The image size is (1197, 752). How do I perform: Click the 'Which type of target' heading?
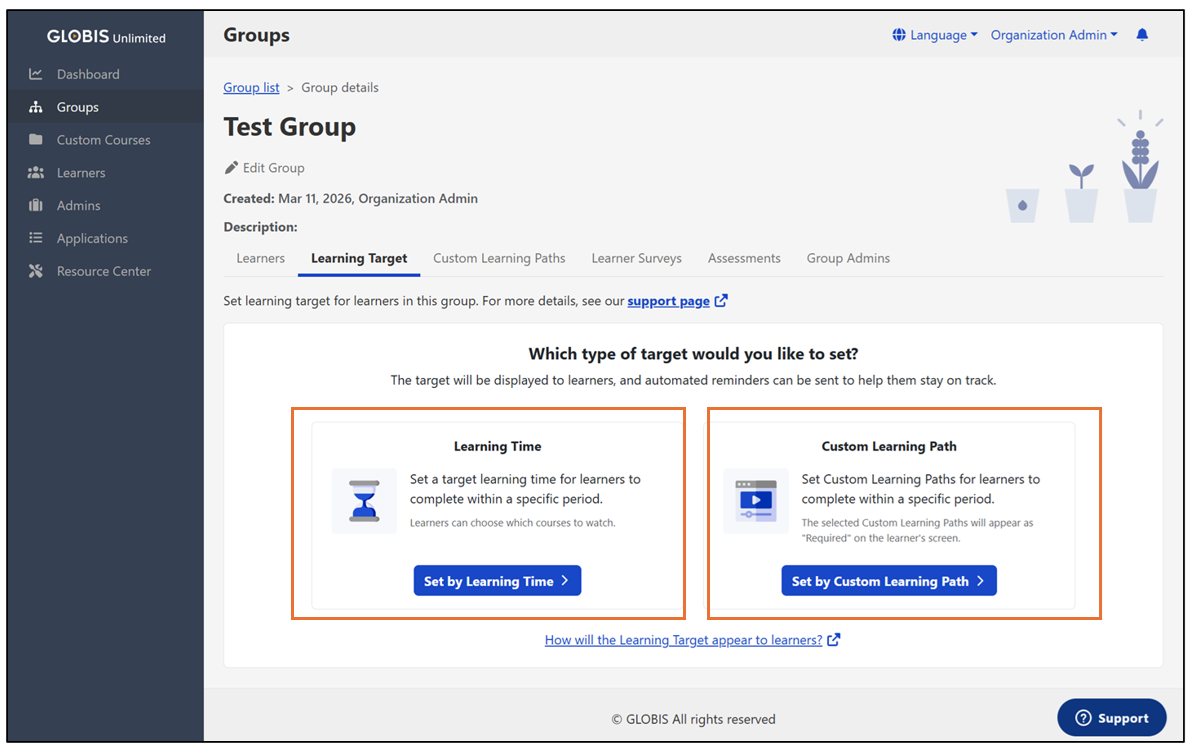coord(693,353)
